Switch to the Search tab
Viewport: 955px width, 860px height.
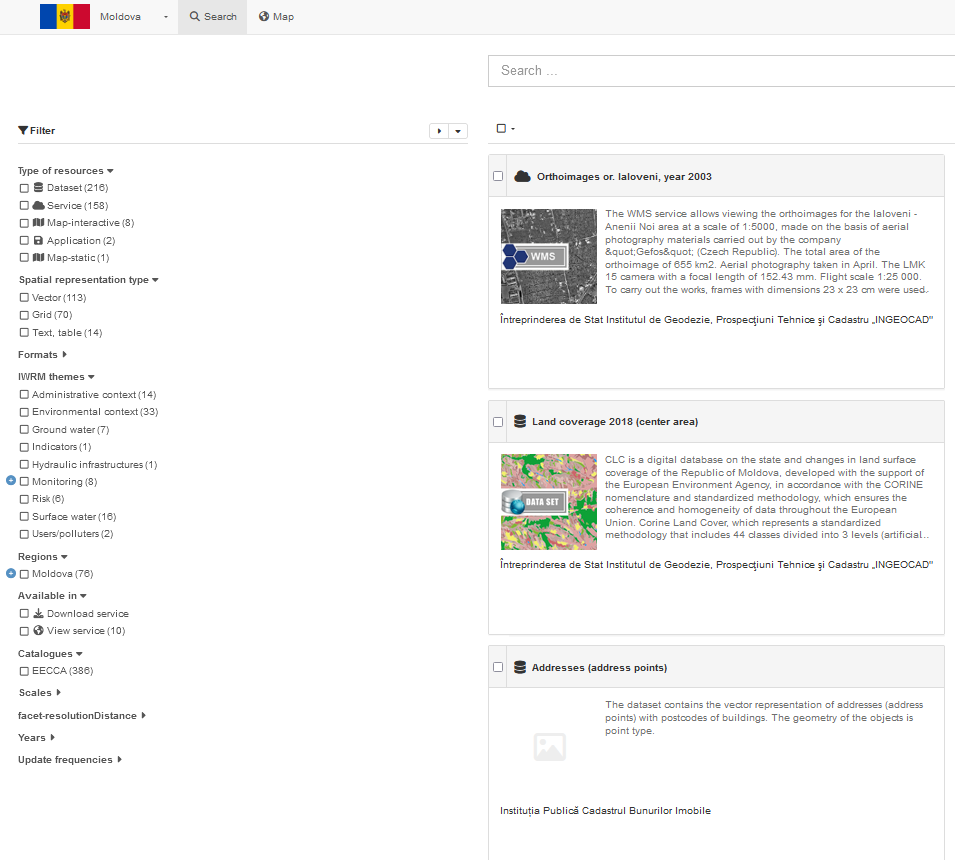pos(213,17)
